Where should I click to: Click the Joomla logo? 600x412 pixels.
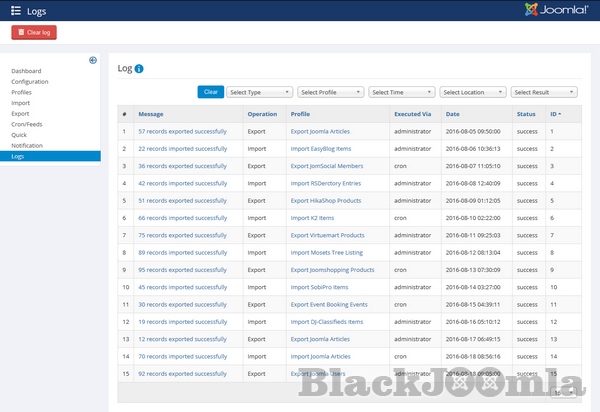tap(555, 10)
